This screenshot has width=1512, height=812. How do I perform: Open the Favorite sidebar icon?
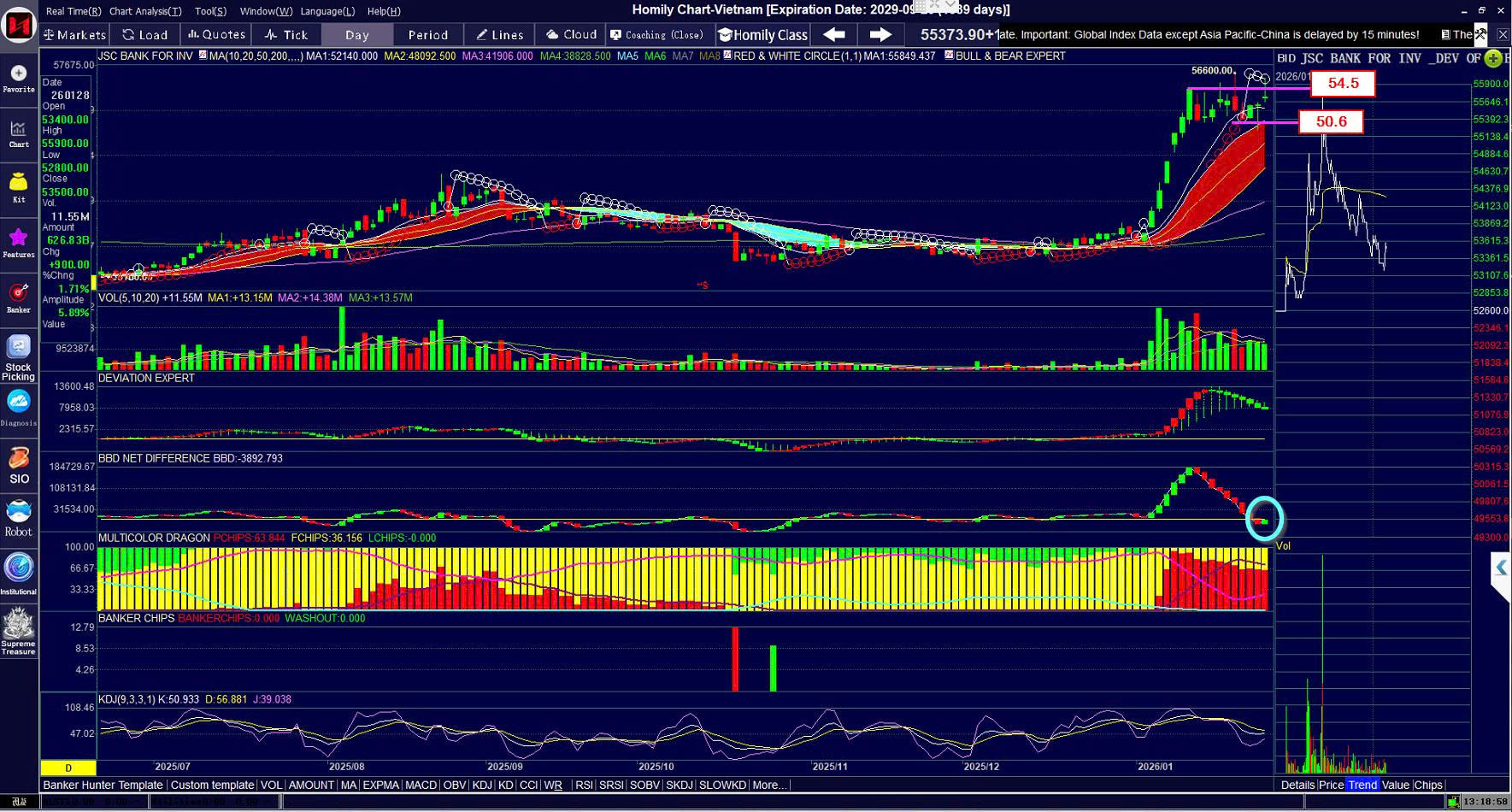19,77
